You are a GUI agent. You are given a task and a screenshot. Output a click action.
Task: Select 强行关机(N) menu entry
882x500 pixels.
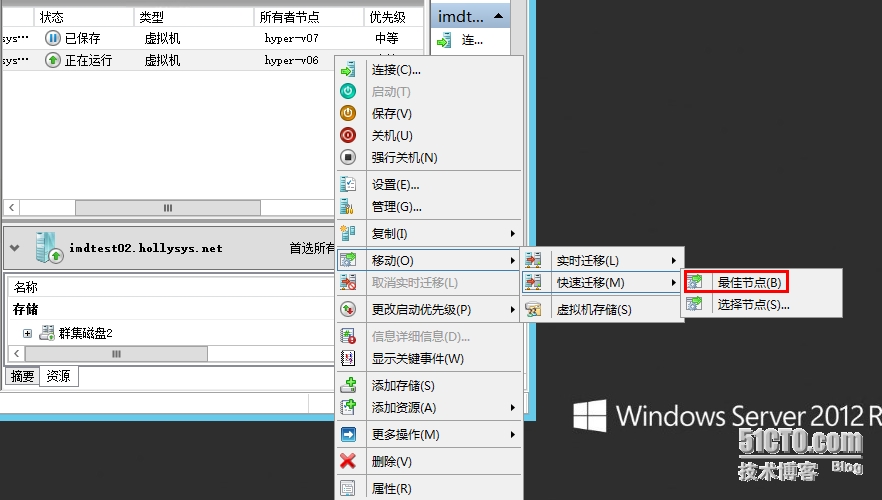click(404, 157)
